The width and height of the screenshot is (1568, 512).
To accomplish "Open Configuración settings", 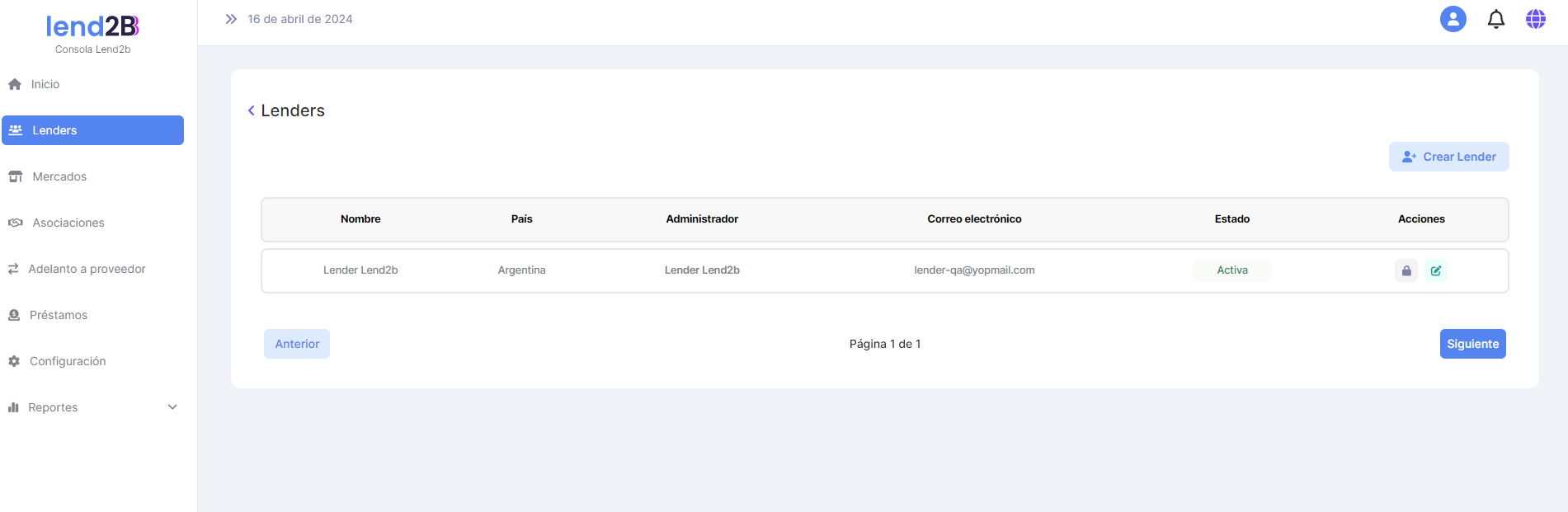I will pyautogui.click(x=67, y=361).
